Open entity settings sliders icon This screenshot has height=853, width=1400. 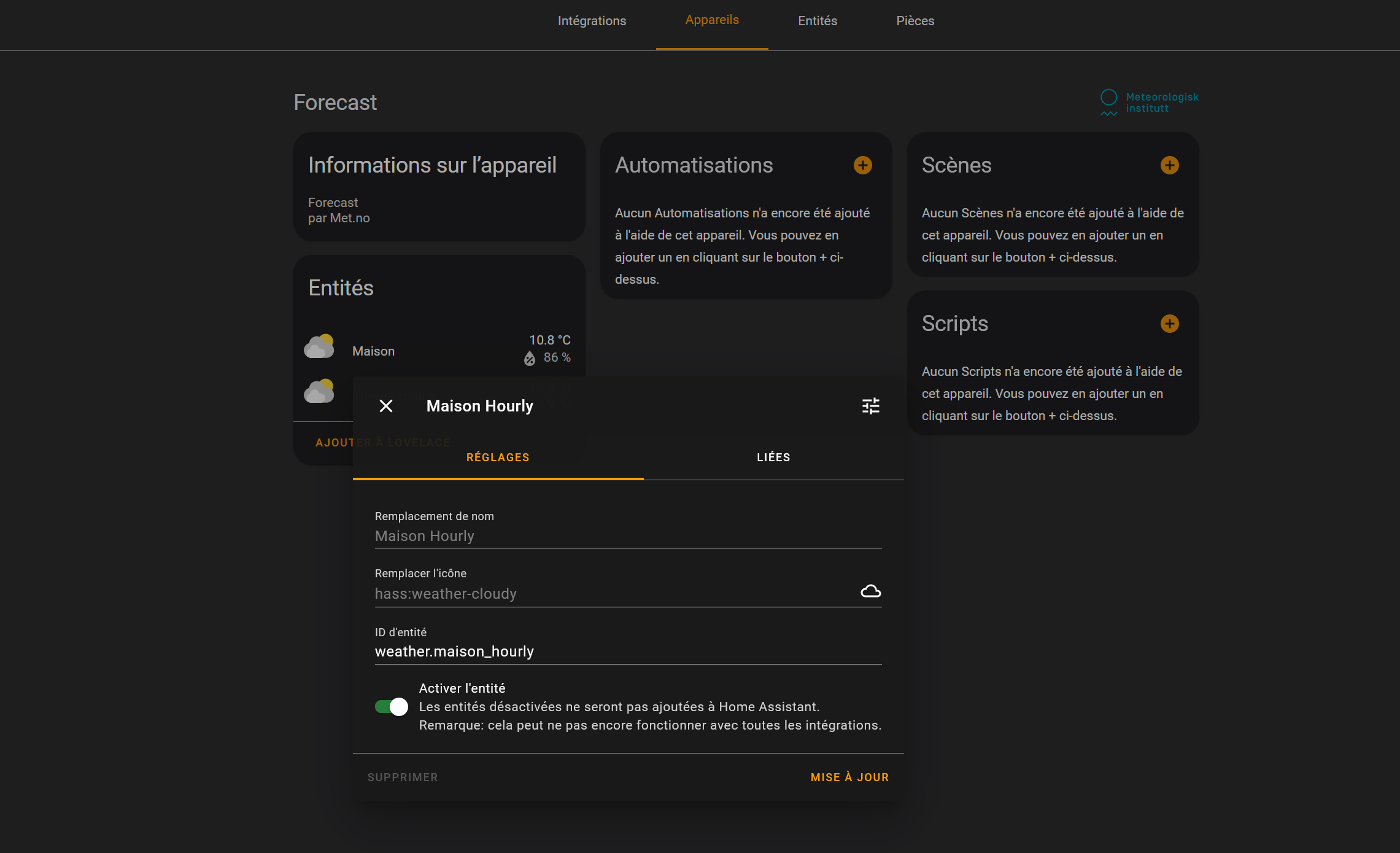(870, 406)
